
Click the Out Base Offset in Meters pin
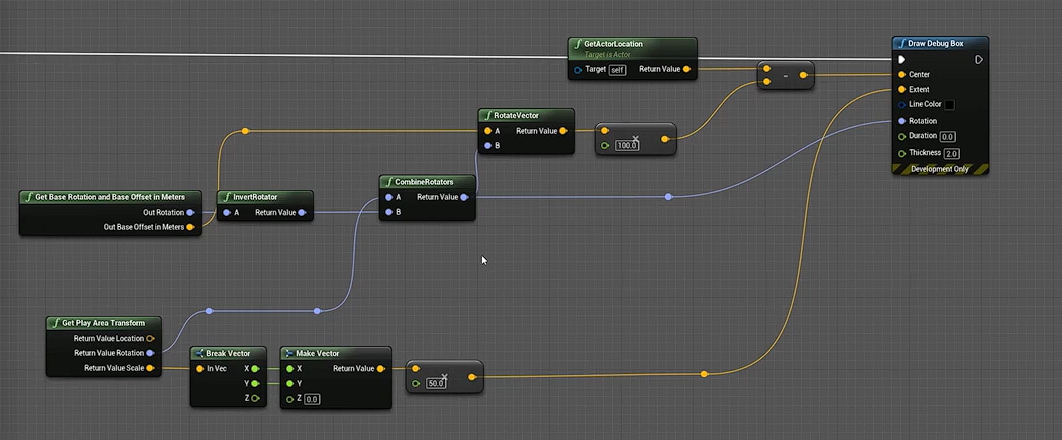190,227
